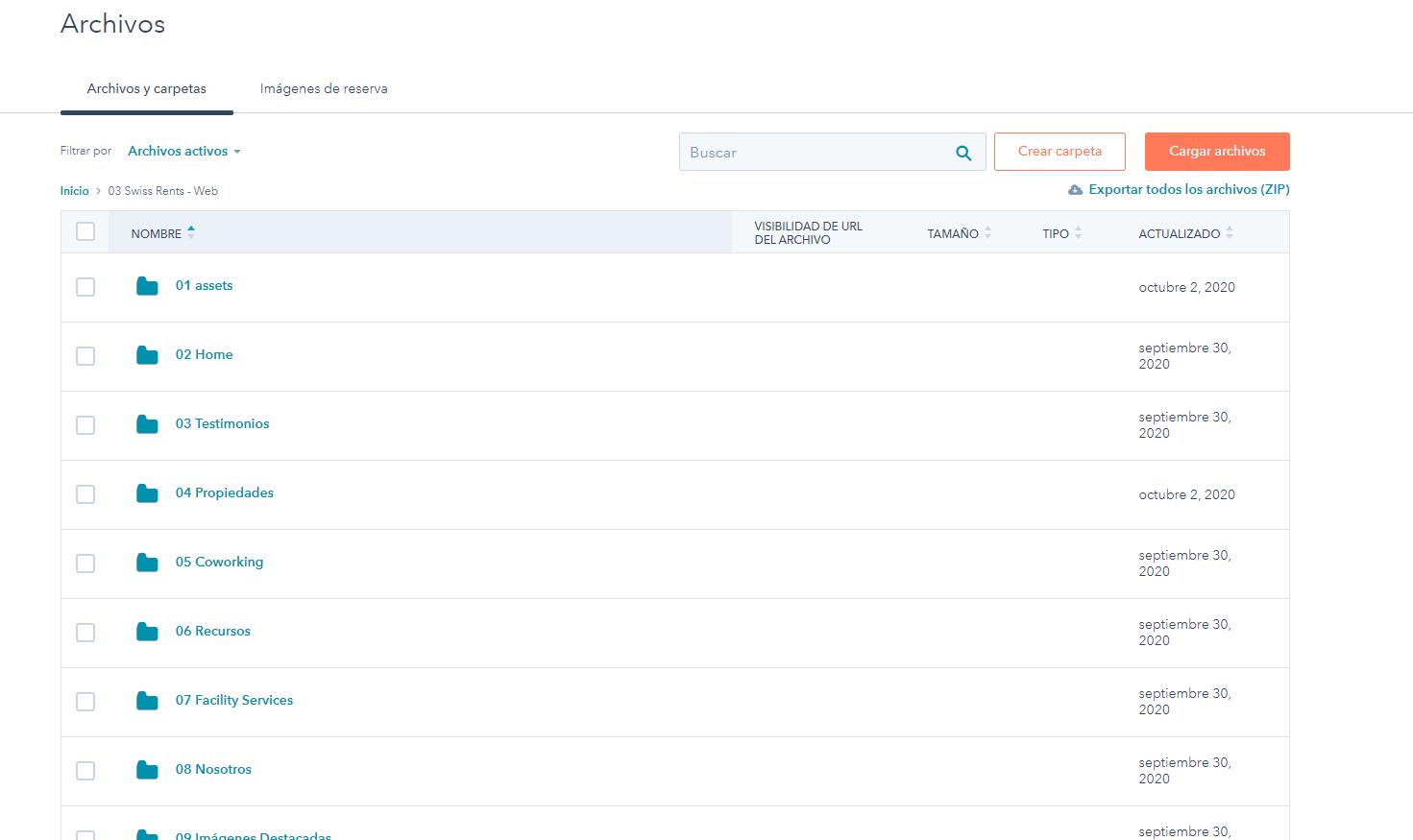Click the 08 Nosotros folder icon
The image size is (1413, 840).
coord(147,770)
